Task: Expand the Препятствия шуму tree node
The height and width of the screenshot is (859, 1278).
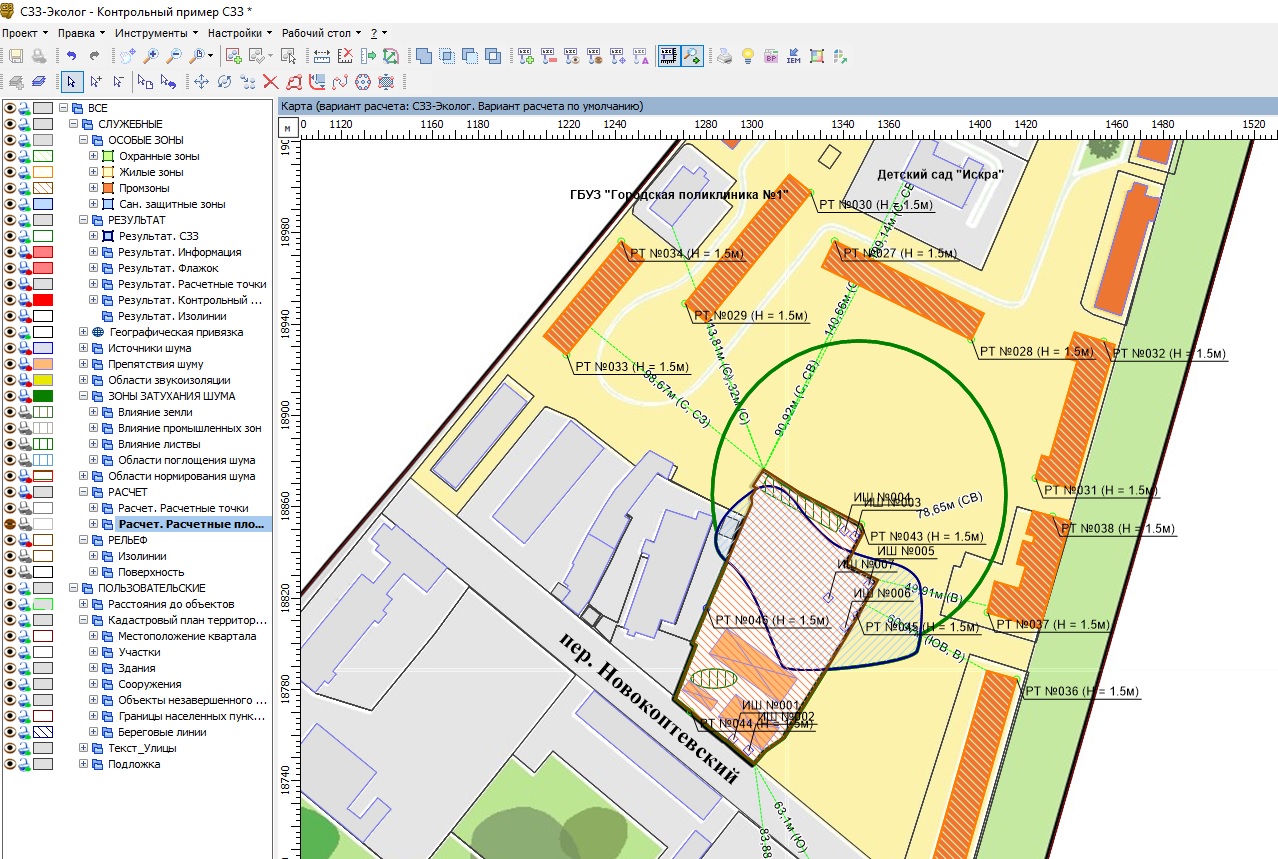Action: 84,364
